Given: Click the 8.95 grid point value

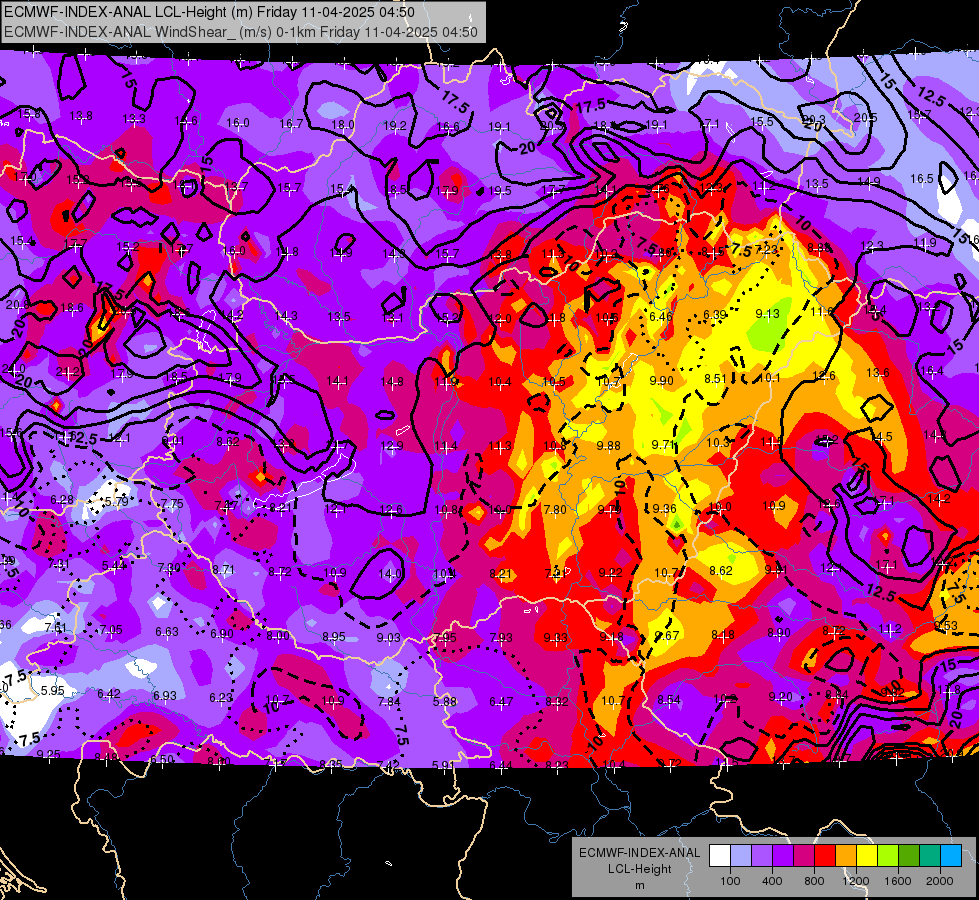Looking at the screenshot, I should pos(334,636).
